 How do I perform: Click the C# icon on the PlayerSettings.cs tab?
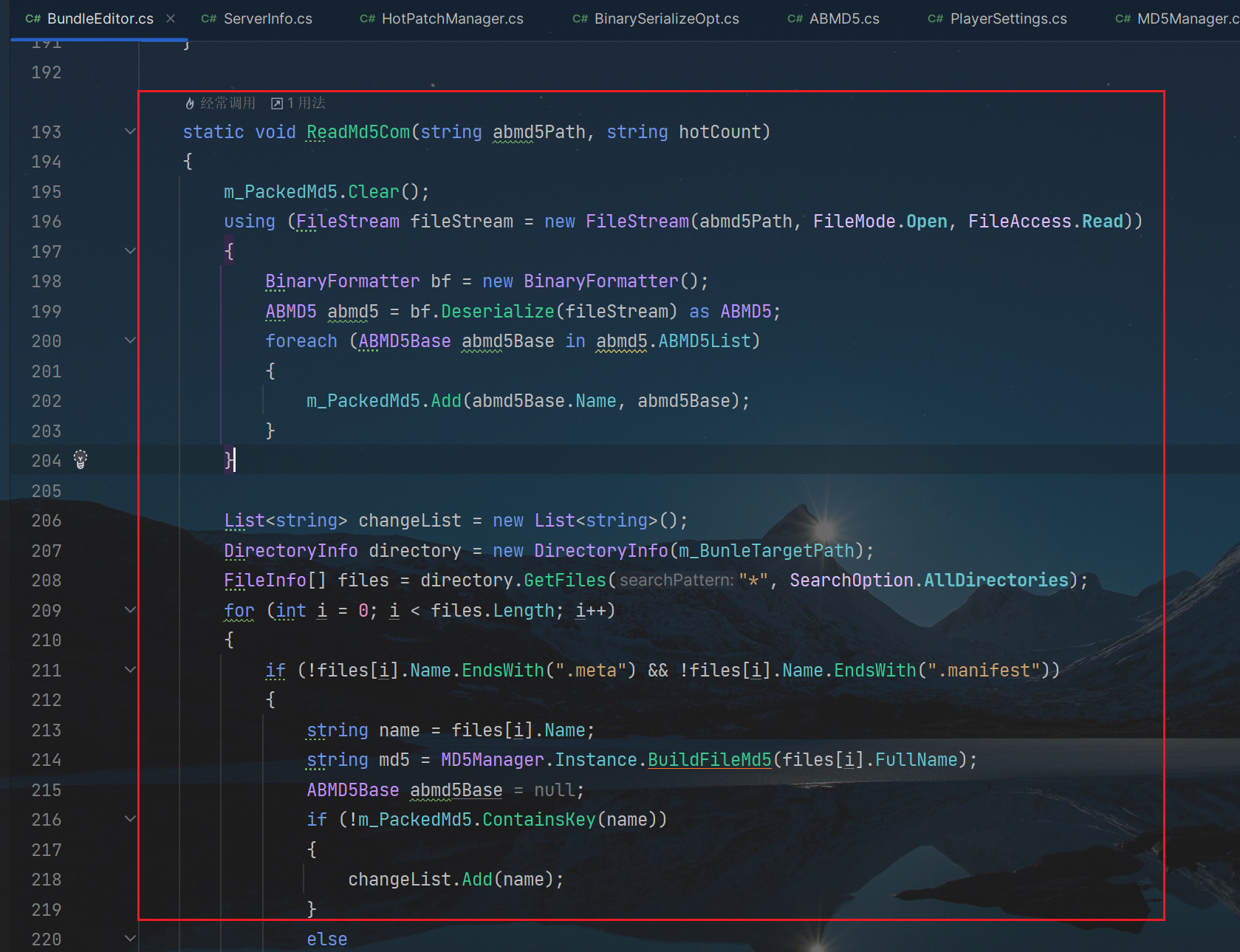(x=936, y=19)
